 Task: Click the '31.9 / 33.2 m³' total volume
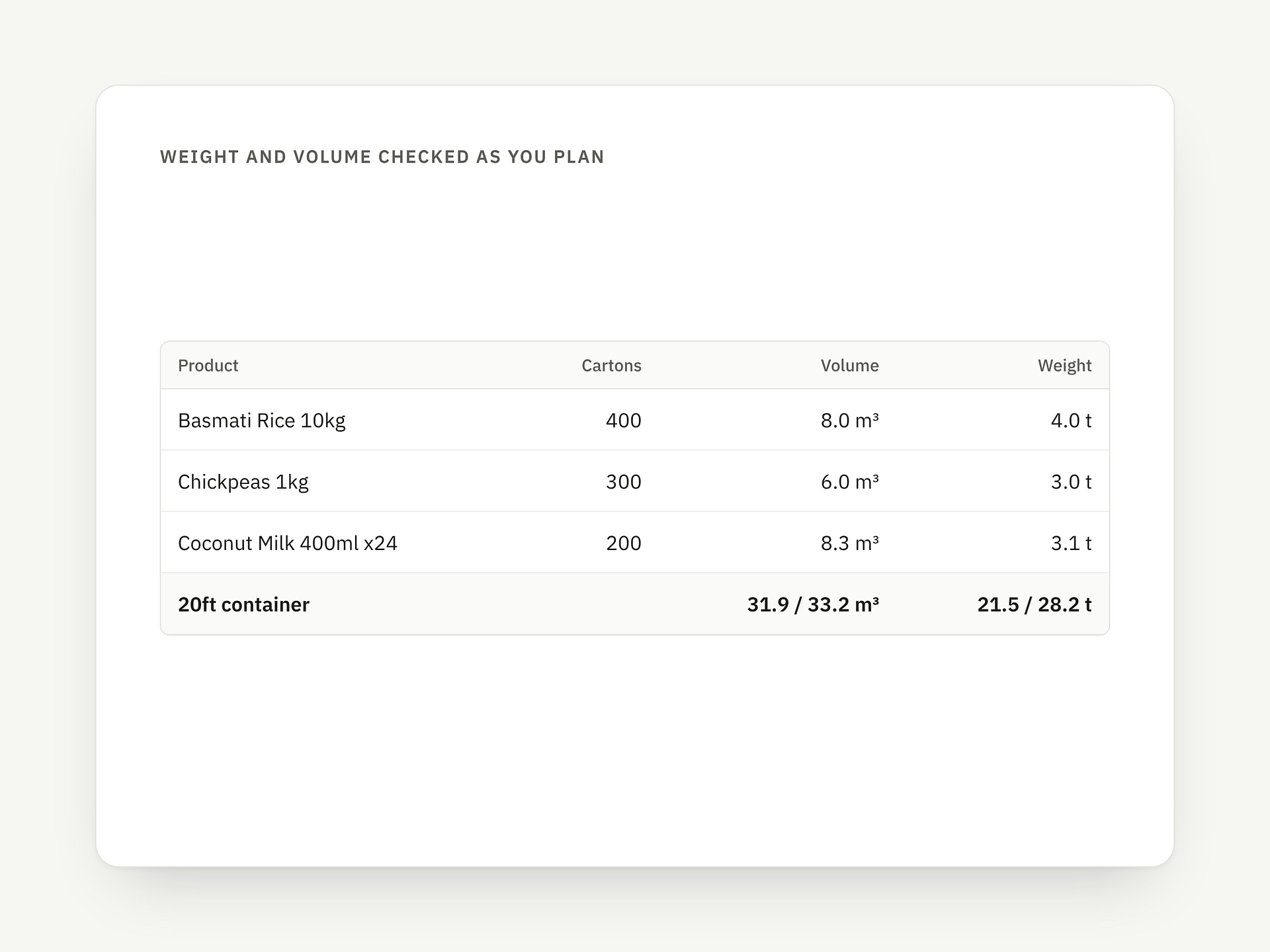coord(813,604)
